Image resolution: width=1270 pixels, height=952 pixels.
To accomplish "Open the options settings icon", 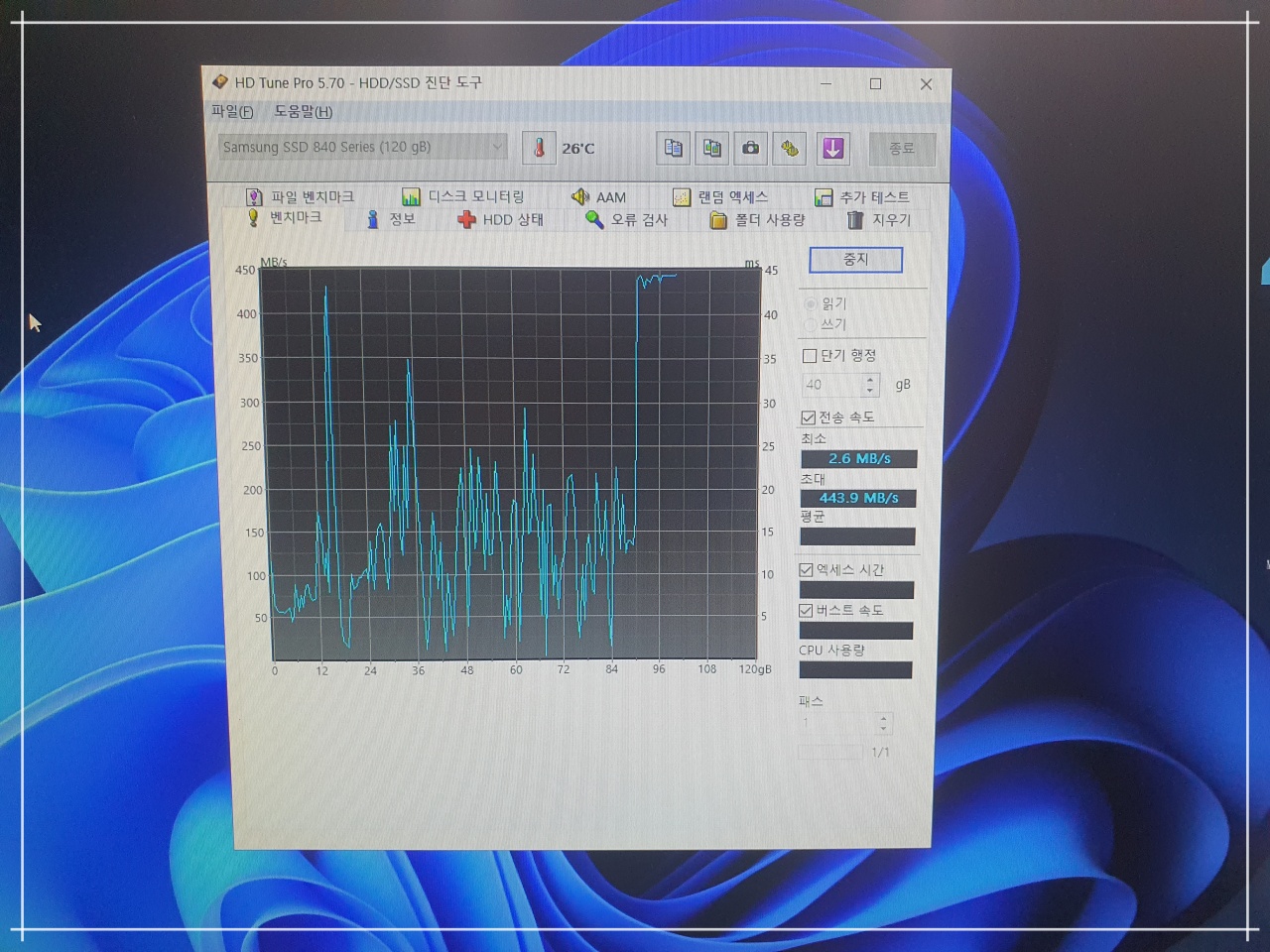I will (x=790, y=148).
